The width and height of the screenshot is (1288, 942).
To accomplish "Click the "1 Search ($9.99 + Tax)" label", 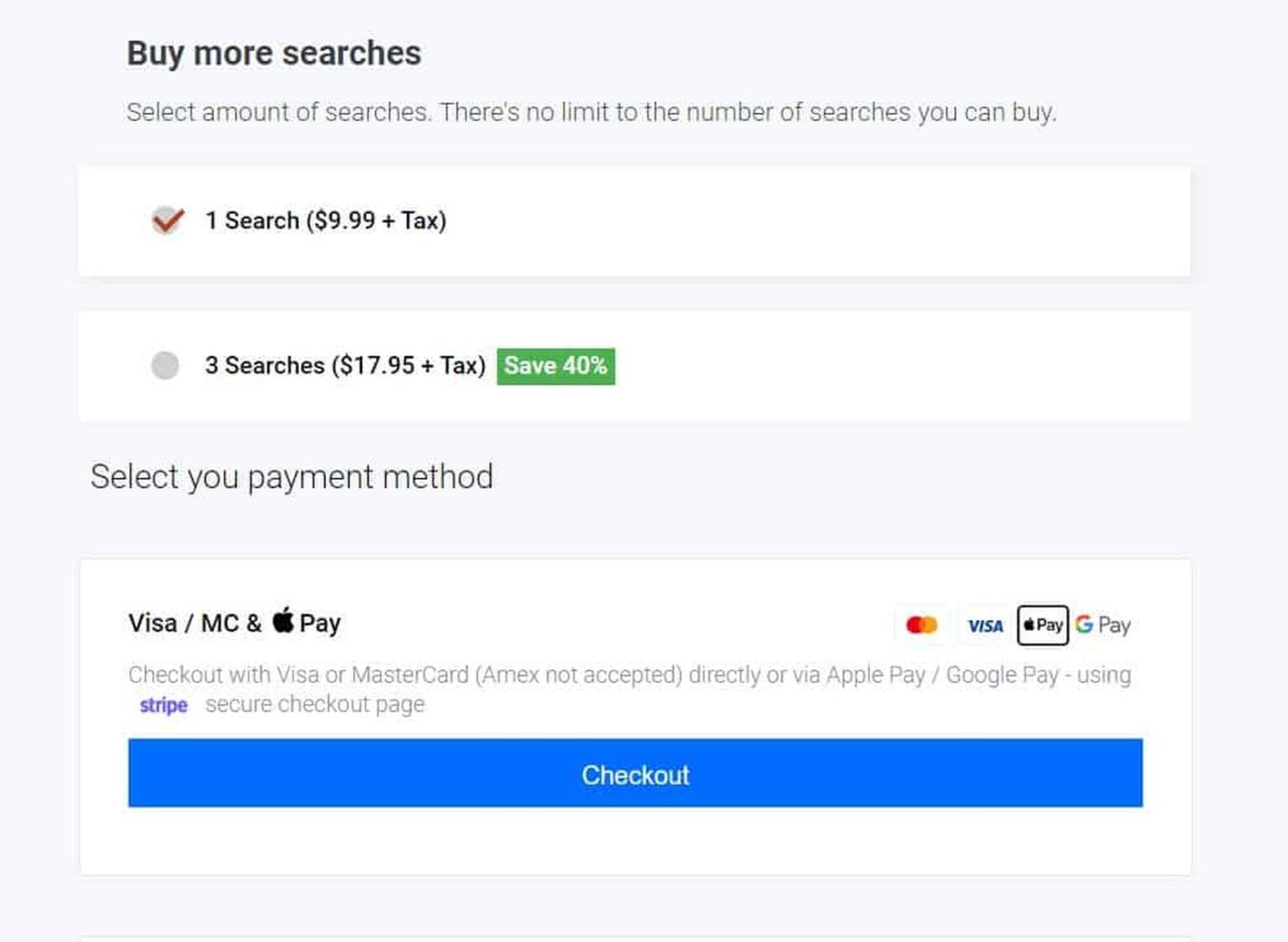I will [x=325, y=221].
